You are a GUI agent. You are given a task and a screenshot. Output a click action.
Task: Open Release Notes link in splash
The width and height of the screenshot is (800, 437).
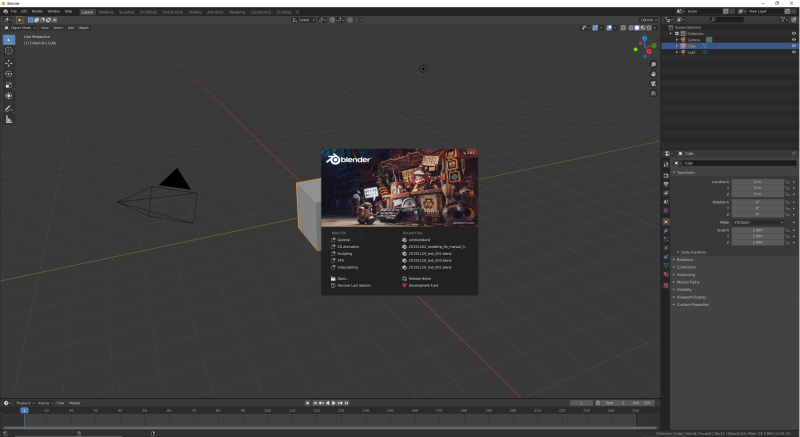417,278
